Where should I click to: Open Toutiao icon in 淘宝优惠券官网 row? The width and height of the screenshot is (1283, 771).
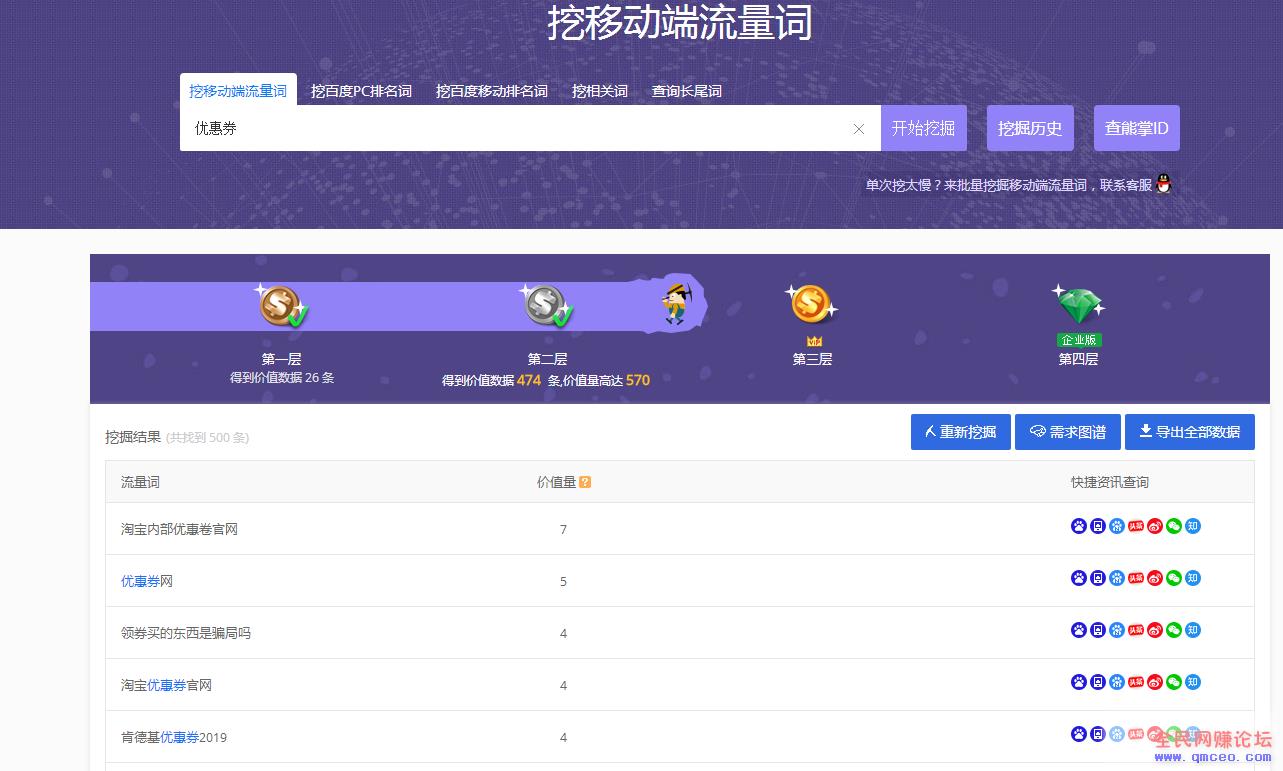click(x=1135, y=682)
